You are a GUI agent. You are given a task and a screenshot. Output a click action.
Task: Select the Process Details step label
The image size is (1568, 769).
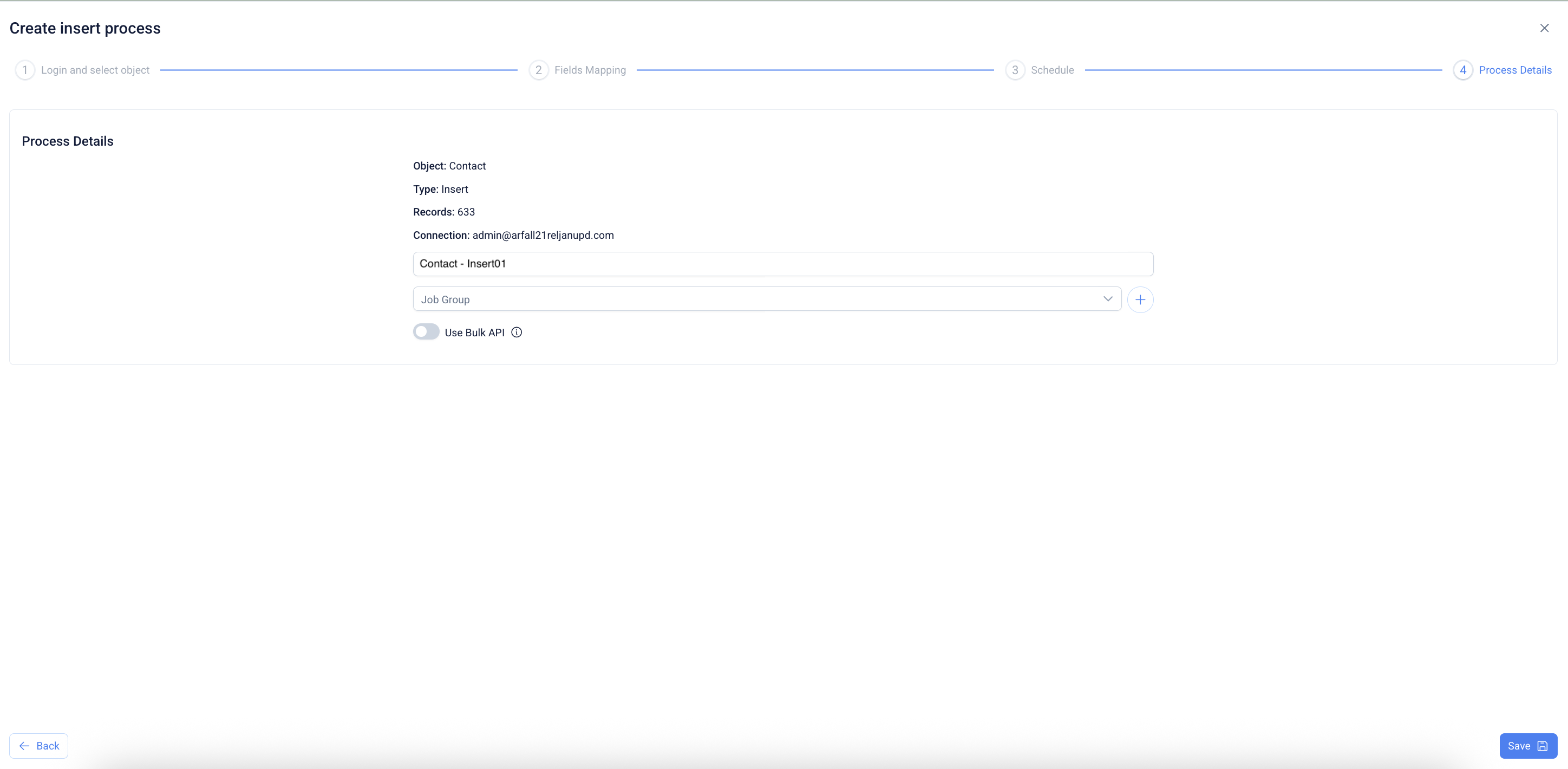point(1514,70)
